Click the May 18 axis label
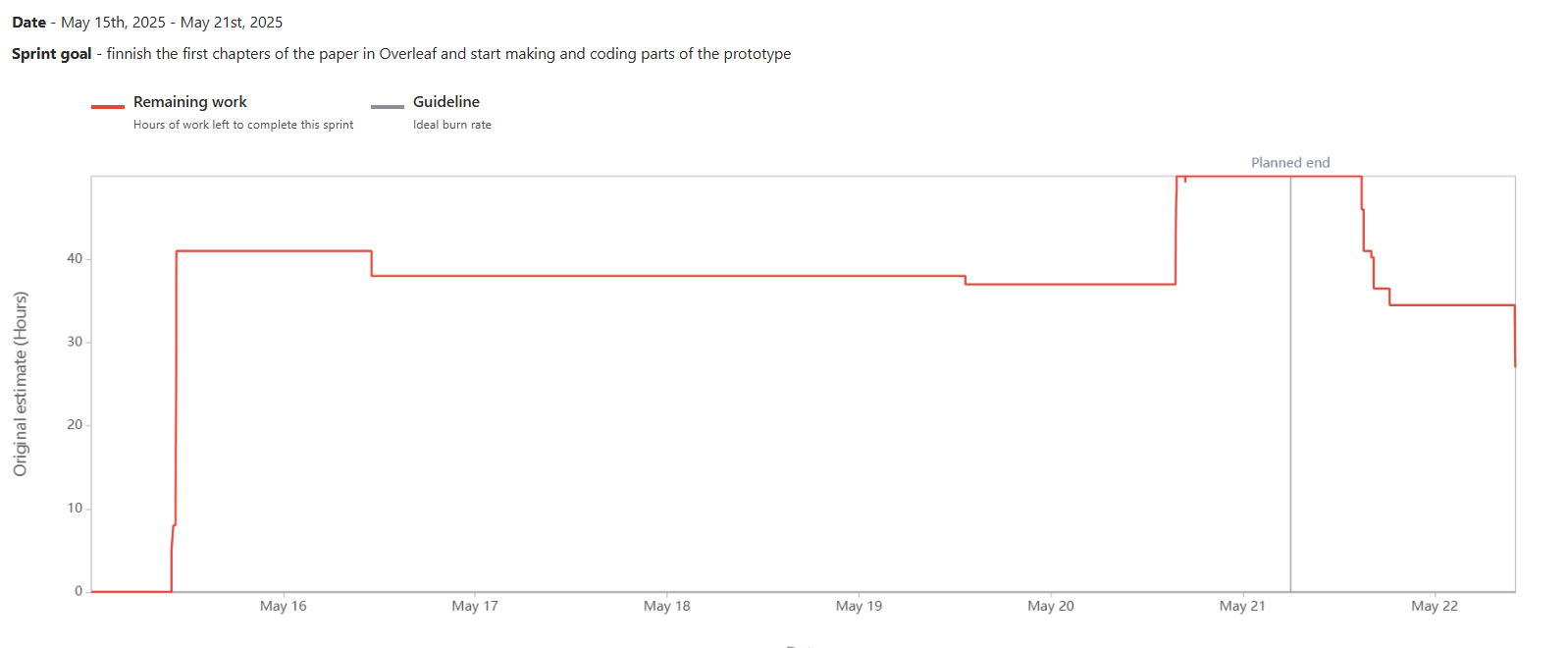 (x=667, y=606)
